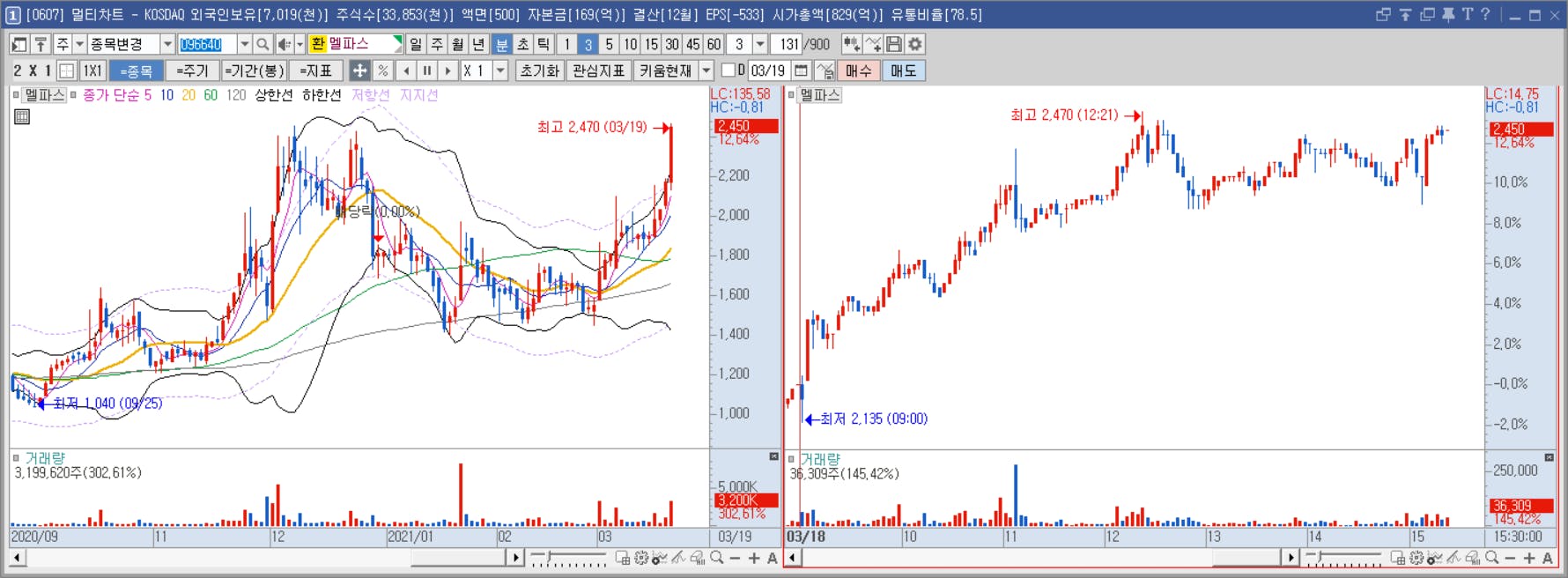The image size is (1568, 578).
Task: Click the left chart 'A' auto-fit icon
Action: [773, 558]
